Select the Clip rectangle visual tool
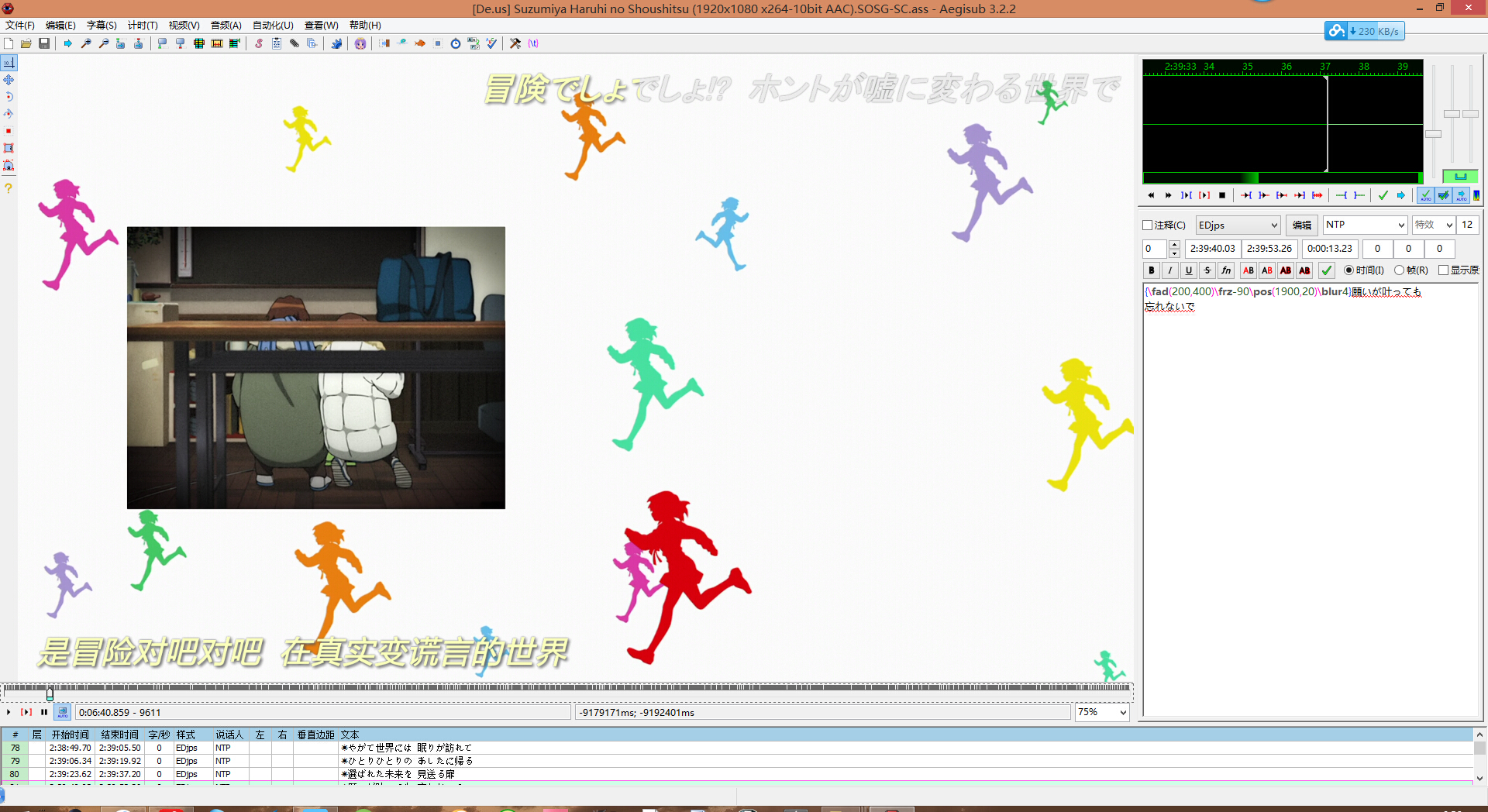Image resolution: width=1488 pixels, height=812 pixels. (9, 148)
